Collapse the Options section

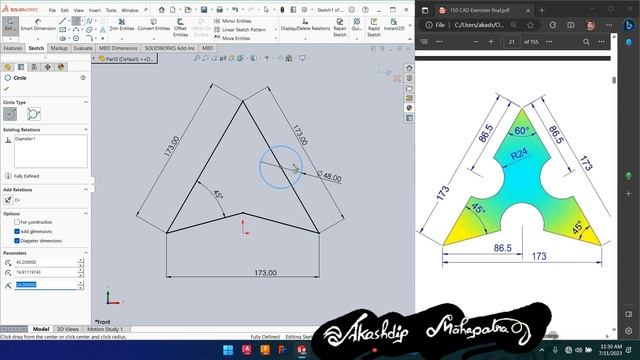click(86, 213)
